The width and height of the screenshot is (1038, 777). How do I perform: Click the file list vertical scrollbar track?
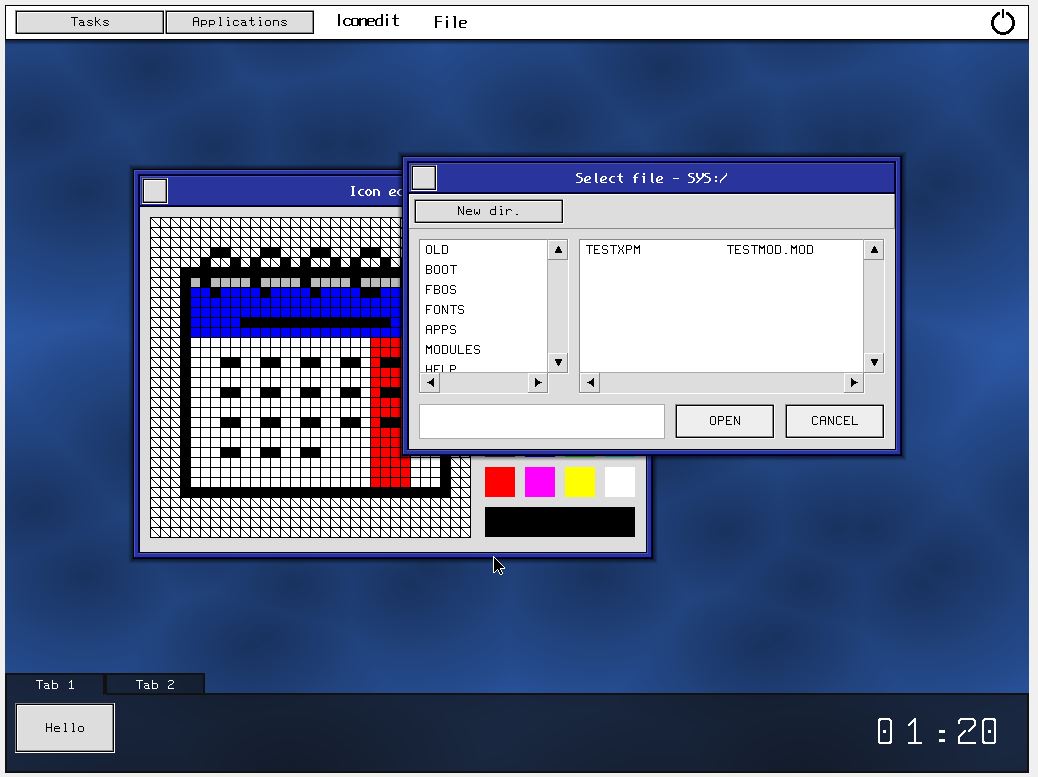click(x=874, y=306)
